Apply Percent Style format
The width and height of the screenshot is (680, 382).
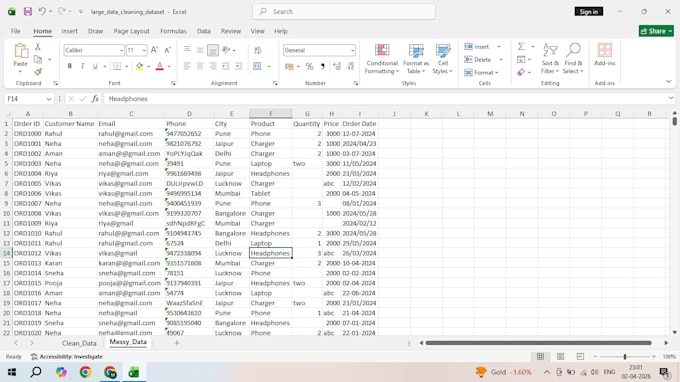coord(309,66)
